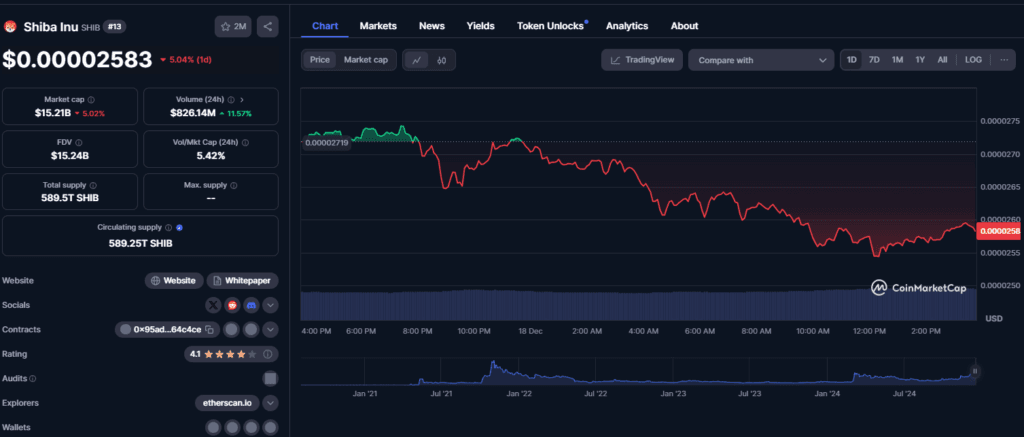Open Volume (24h) details arrow

click(x=242, y=100)
